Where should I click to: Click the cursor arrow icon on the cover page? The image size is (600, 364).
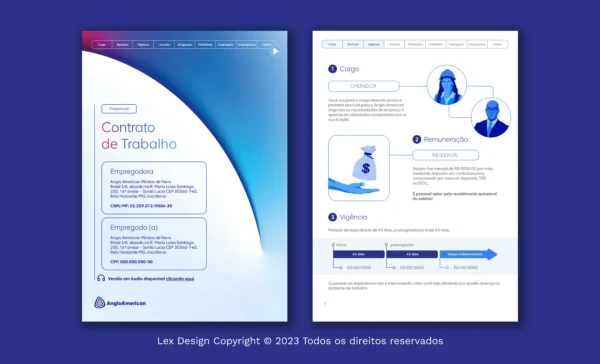tap(276, 51)
